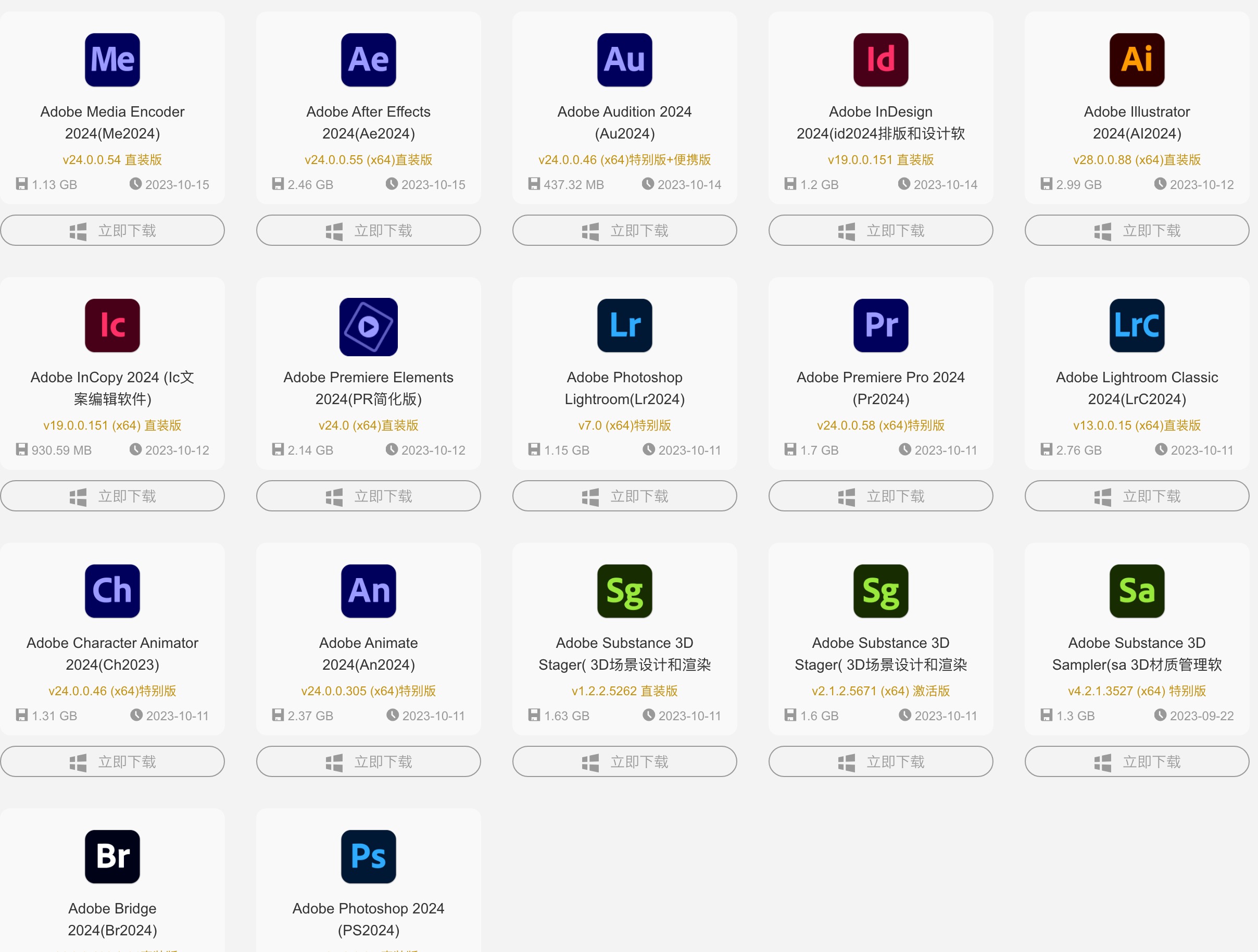
Task: Download Adobe Lightroom Classic 2024
Action: [x=1137, y=496]
